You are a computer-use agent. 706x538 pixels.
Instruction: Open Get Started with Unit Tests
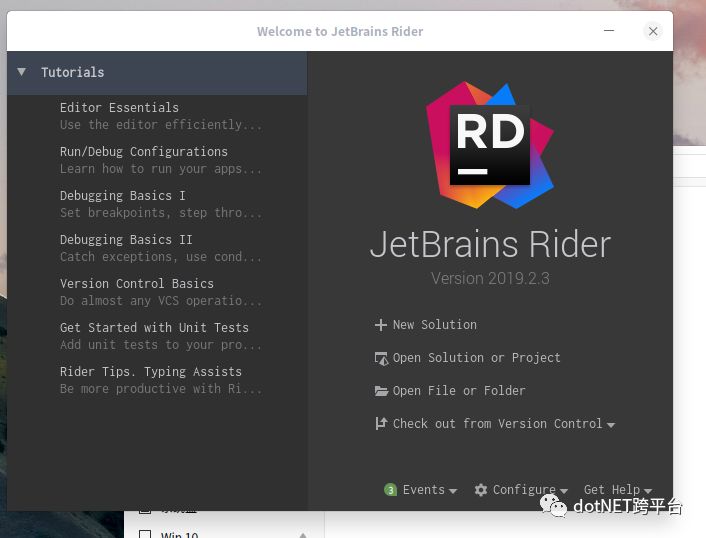(154, 328)
